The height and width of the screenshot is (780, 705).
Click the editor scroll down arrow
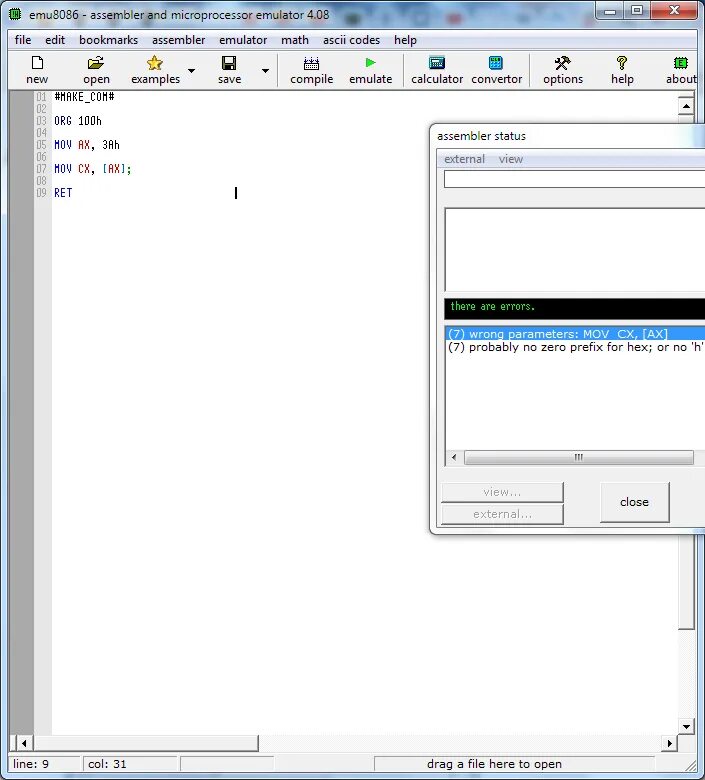(x=686, y=726)
